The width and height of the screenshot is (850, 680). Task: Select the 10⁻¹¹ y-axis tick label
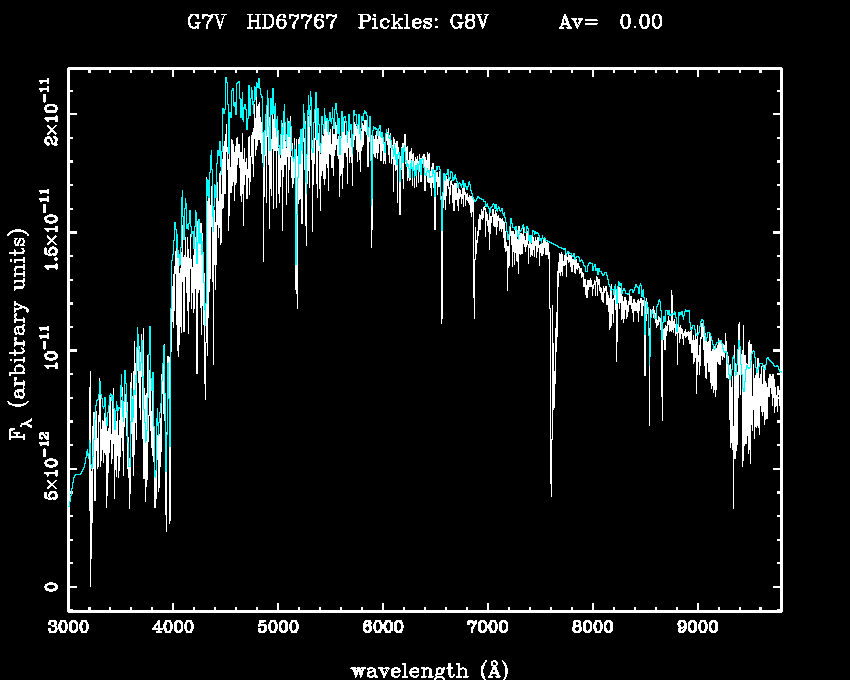[47, 350]
